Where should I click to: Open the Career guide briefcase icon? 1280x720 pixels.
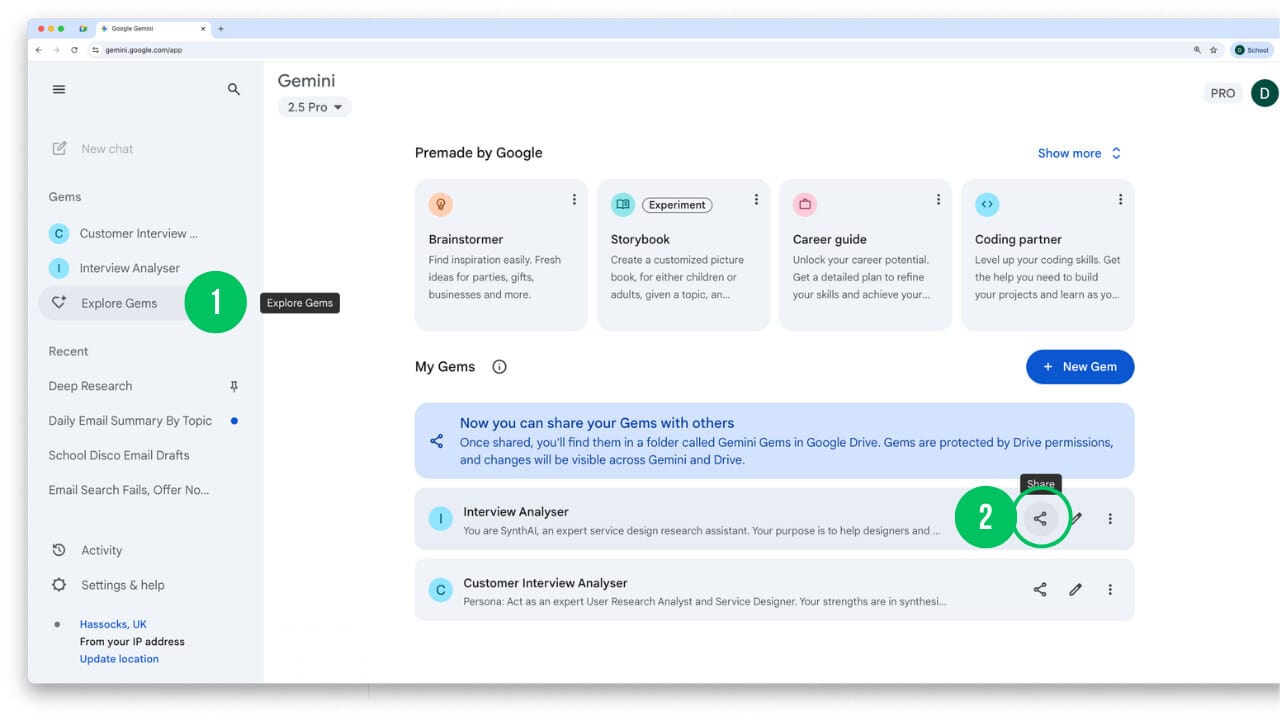click(805, 205)
